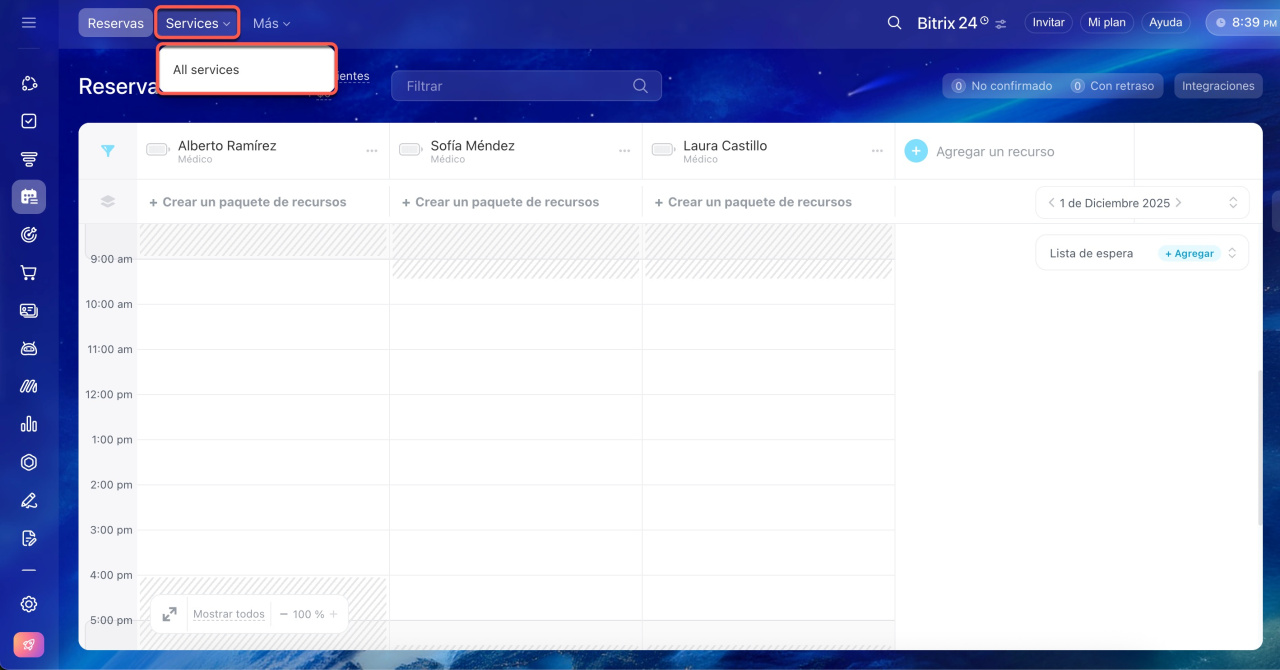Decrease zoom with the minus control
The image size is (1280, 670).
(x=284, y=614)
